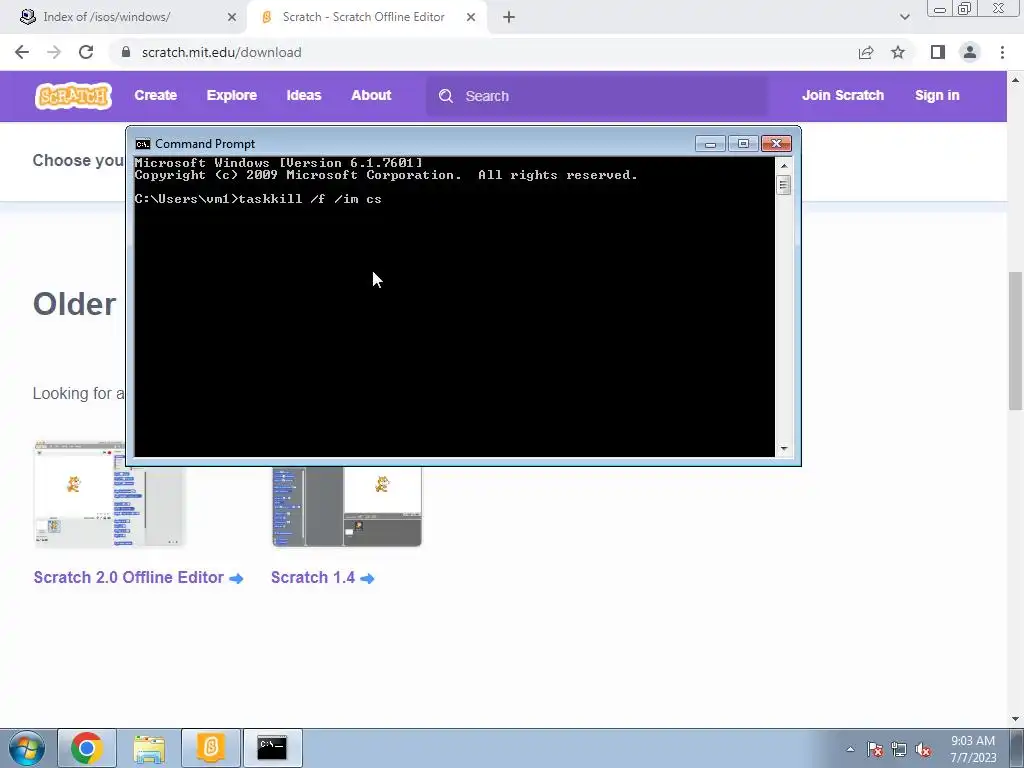Open the taskbar clock showing 9:03 AM
This screenshot has width=1024, height=768.
pos(973,749)
